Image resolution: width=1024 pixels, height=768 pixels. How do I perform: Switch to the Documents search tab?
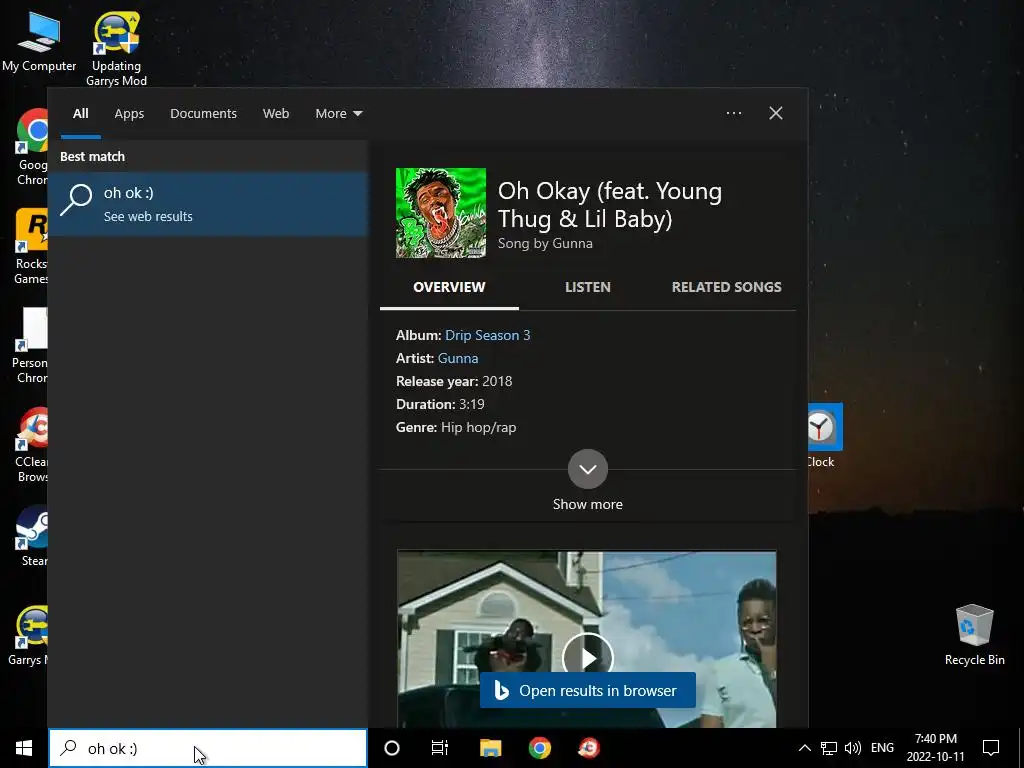point(204,114)
